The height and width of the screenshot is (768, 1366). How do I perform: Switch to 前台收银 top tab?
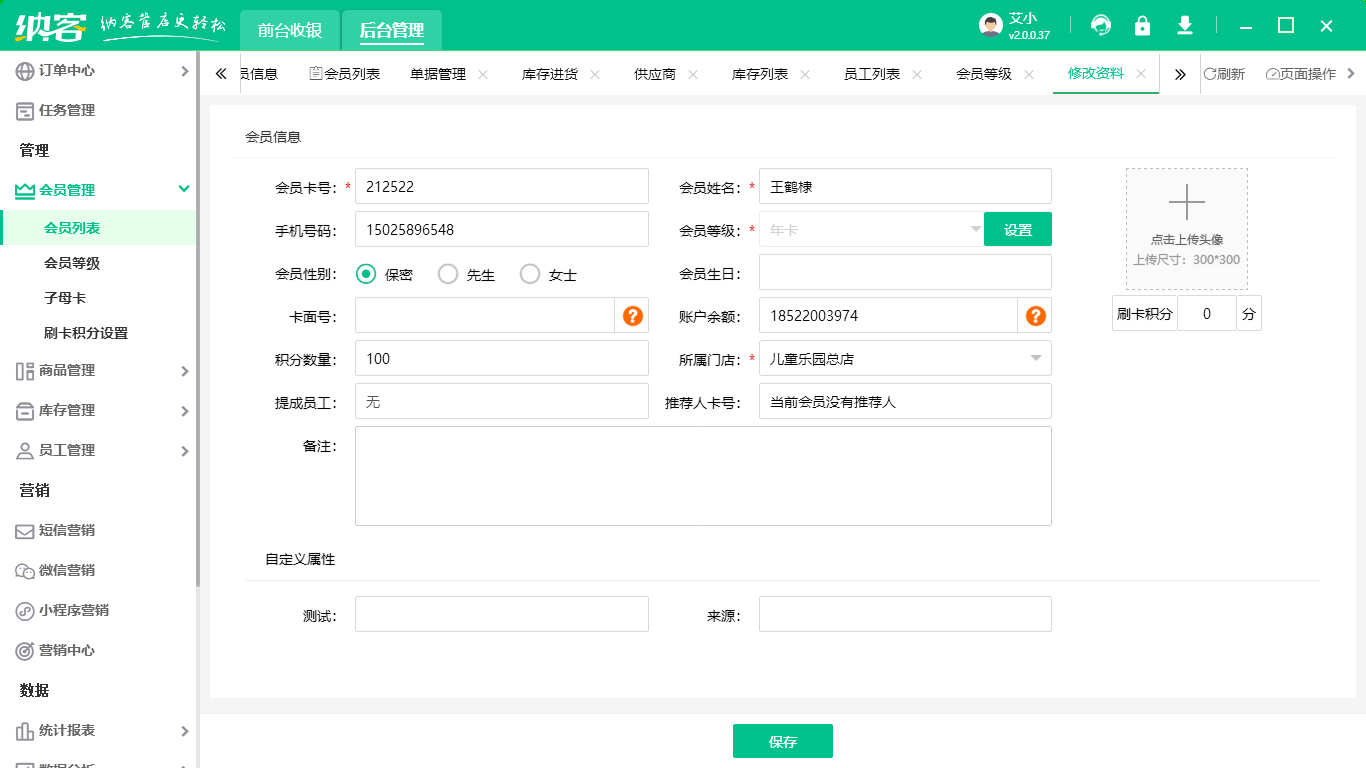[x=290, y=30]
